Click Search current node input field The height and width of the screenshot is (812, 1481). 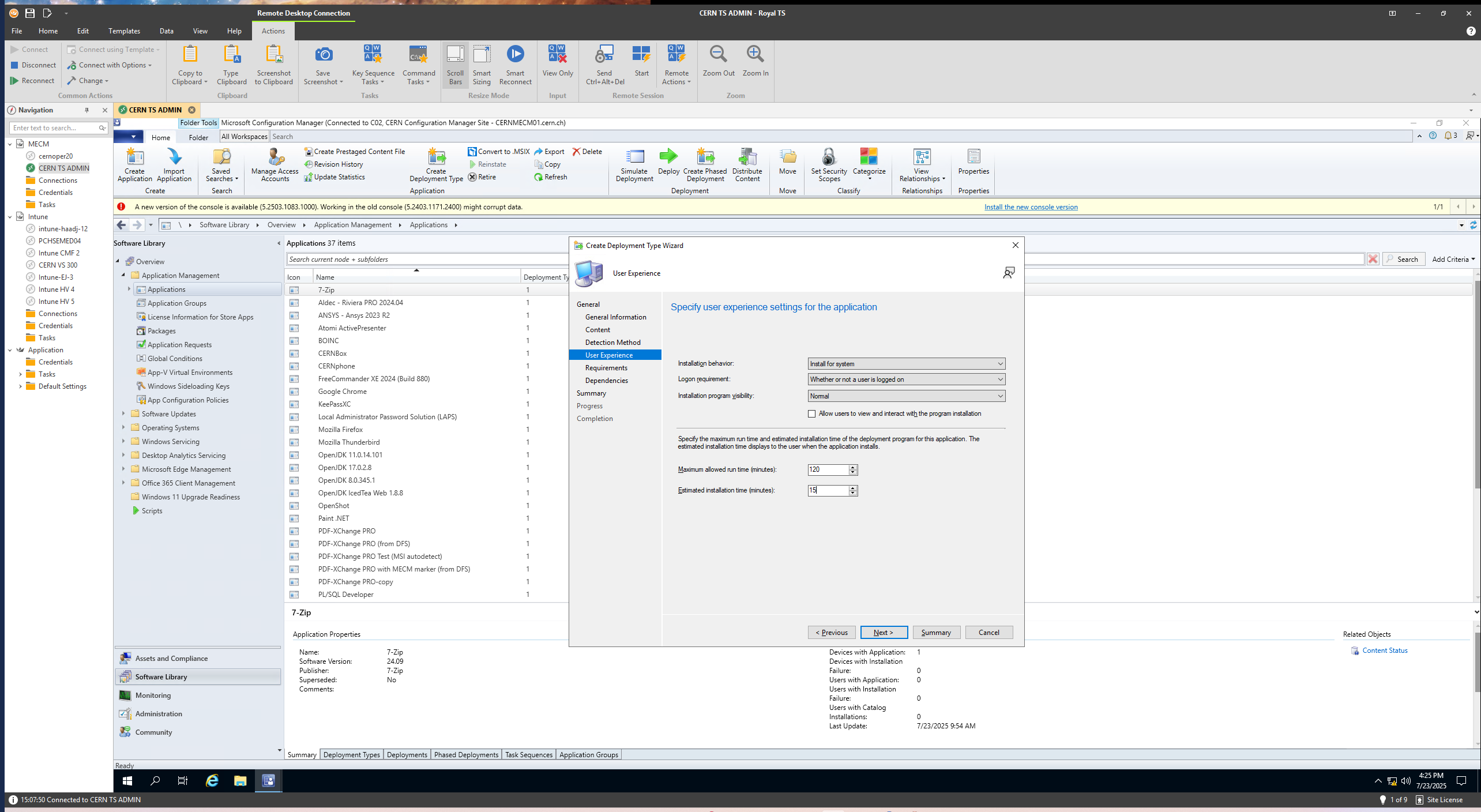[x=826, y=260]
